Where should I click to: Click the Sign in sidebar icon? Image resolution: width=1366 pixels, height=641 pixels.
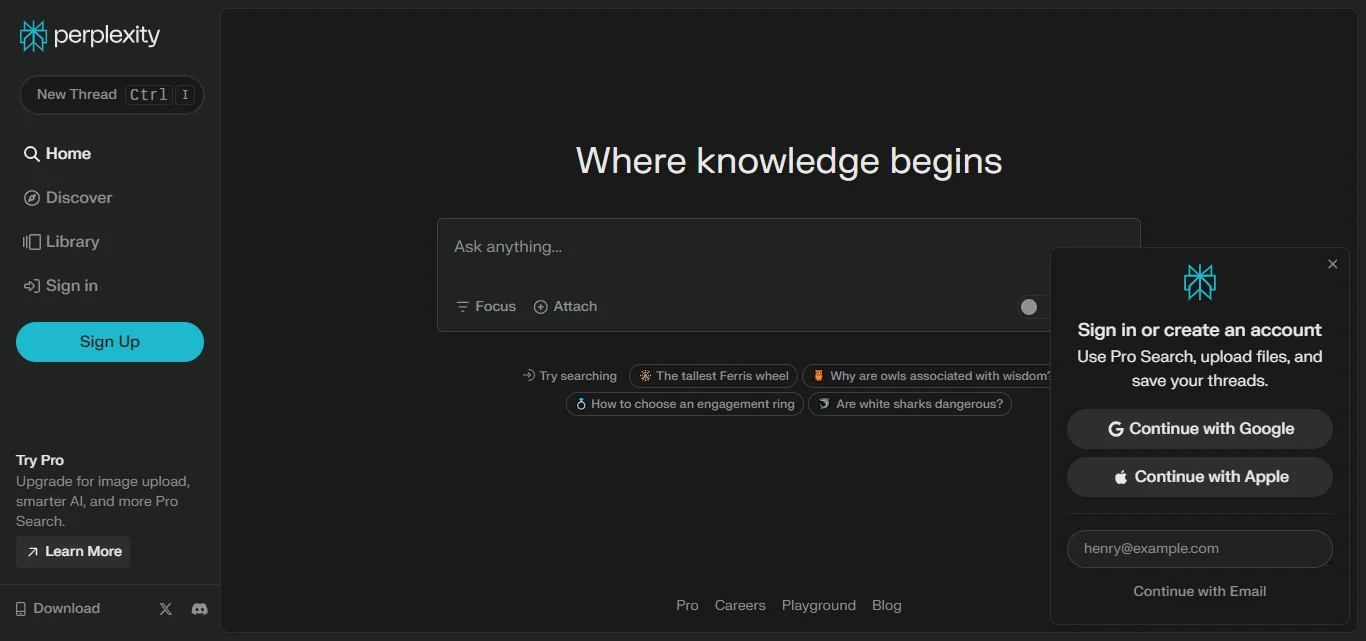[31, 285]
